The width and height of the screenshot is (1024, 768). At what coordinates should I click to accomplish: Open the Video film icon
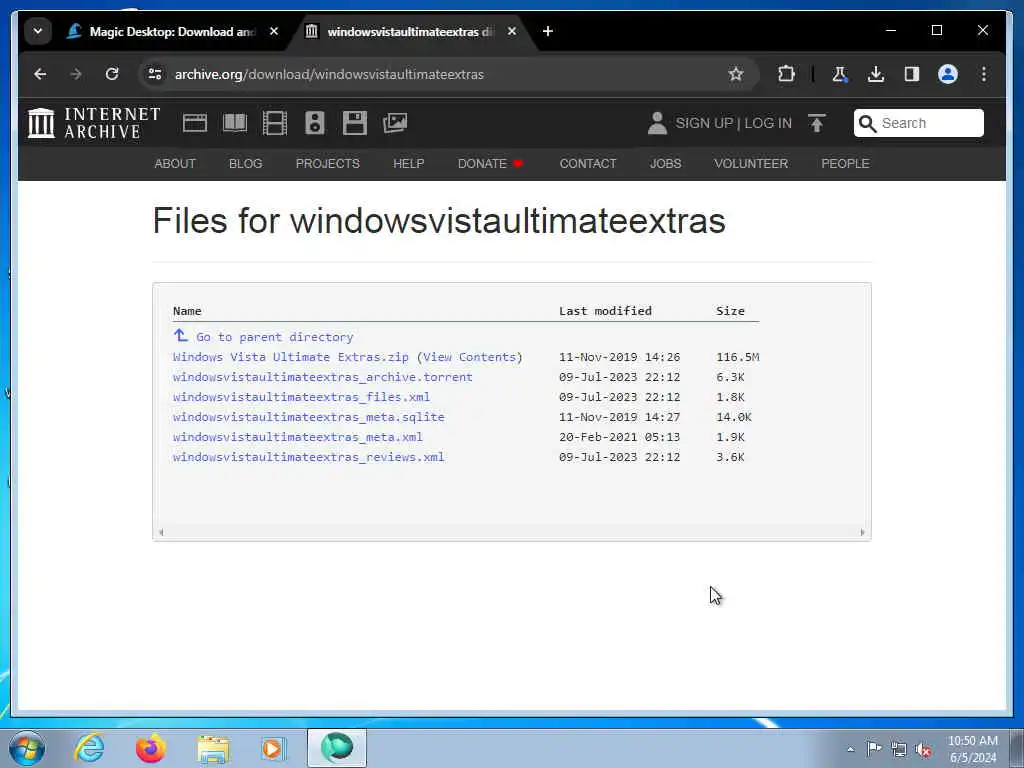click(275, 123)
